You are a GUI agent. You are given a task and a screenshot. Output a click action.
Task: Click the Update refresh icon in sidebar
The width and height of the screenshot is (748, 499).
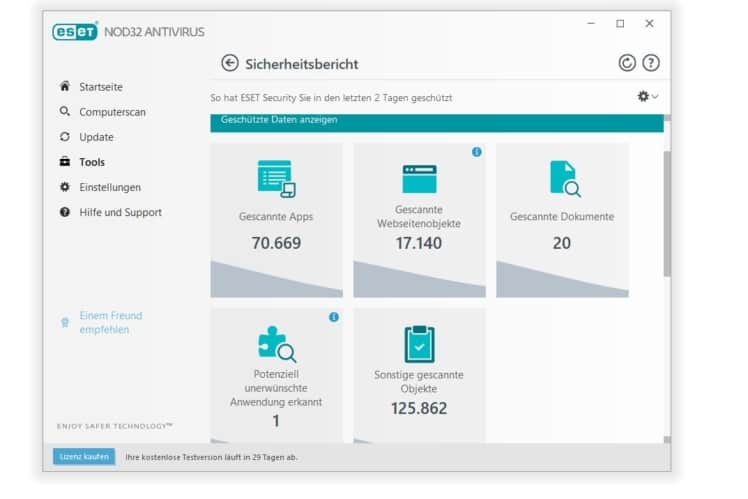[x=64, y=137]
